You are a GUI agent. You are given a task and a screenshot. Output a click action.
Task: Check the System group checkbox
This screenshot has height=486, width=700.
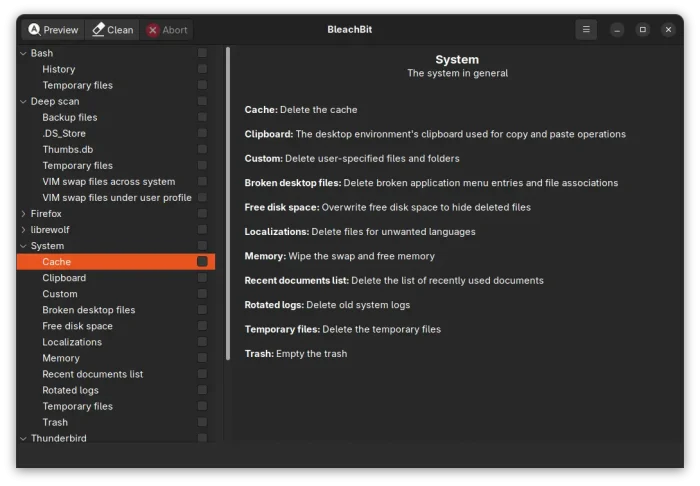(x=202, y=245)
